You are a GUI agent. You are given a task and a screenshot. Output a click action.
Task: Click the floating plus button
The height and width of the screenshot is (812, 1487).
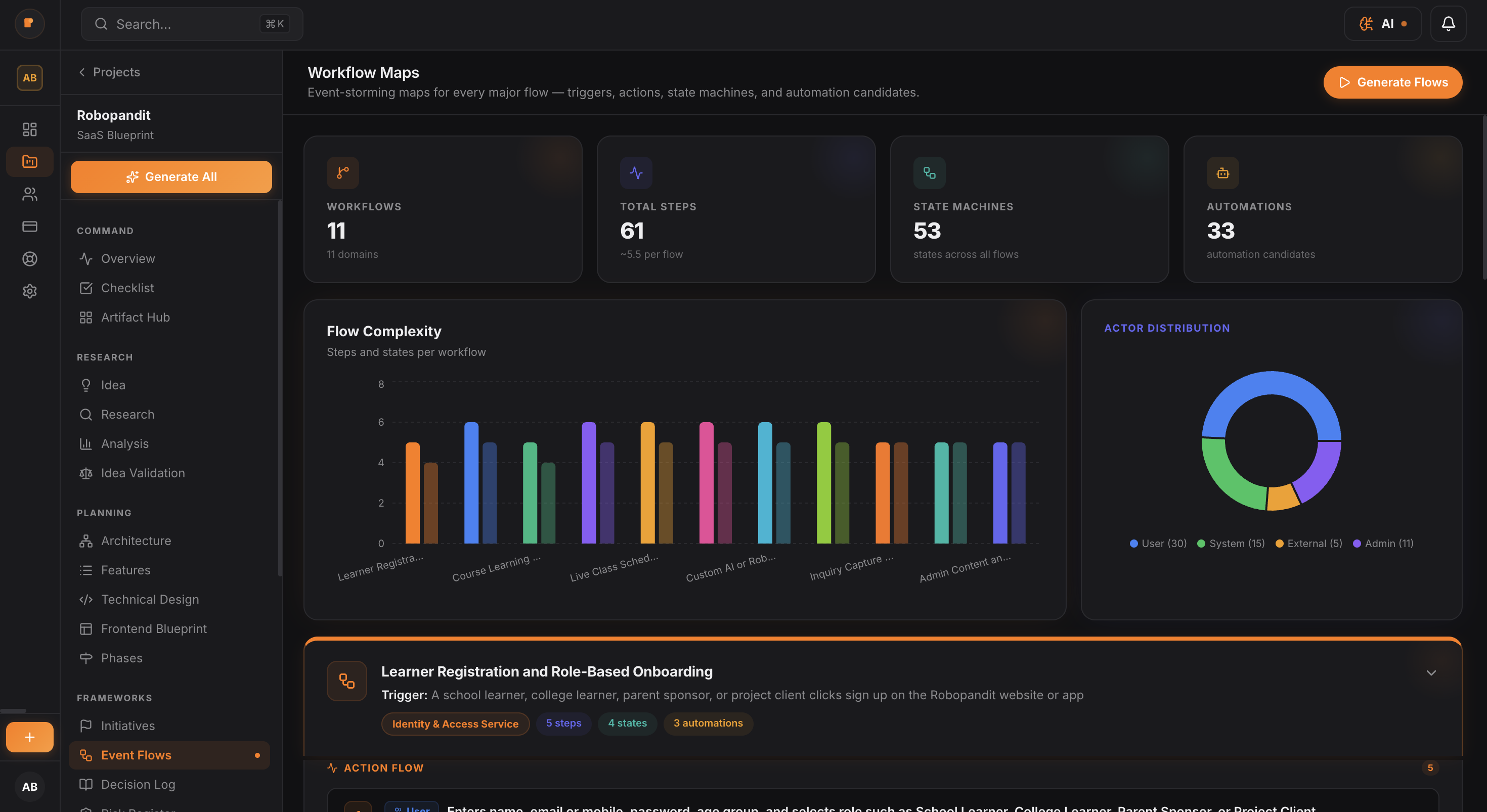coord(29,736)
